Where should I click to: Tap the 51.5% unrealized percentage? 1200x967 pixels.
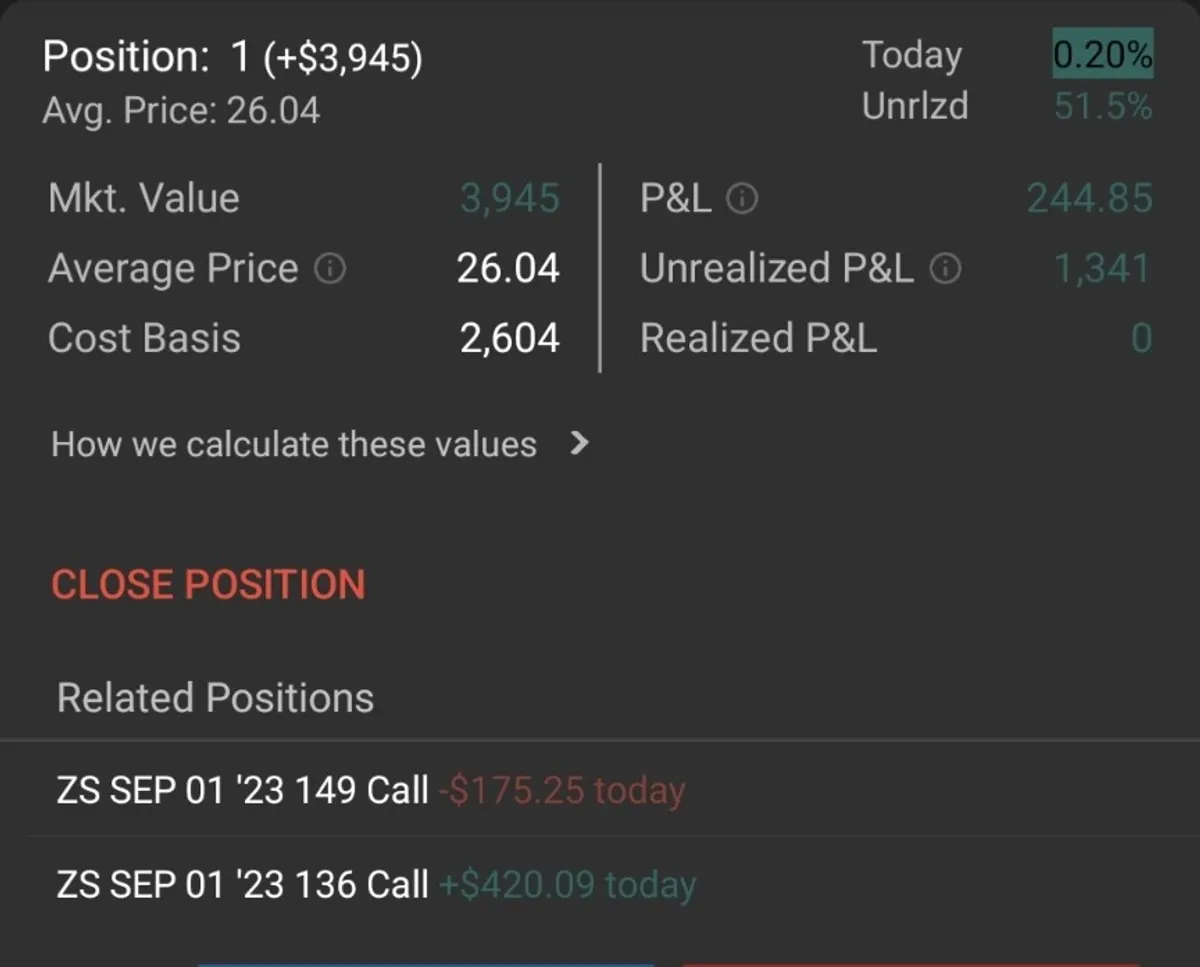1102,106
